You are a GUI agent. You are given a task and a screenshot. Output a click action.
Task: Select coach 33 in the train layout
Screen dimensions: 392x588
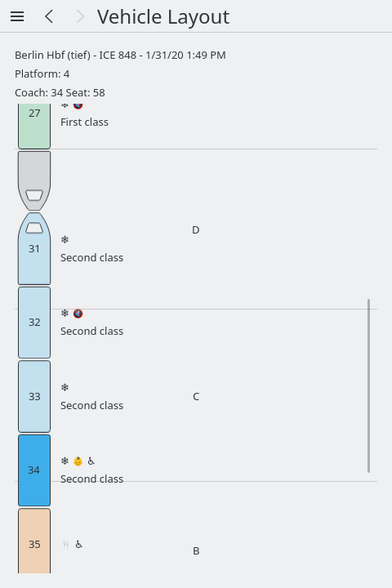pyautogui.click(x=34, y=396)
